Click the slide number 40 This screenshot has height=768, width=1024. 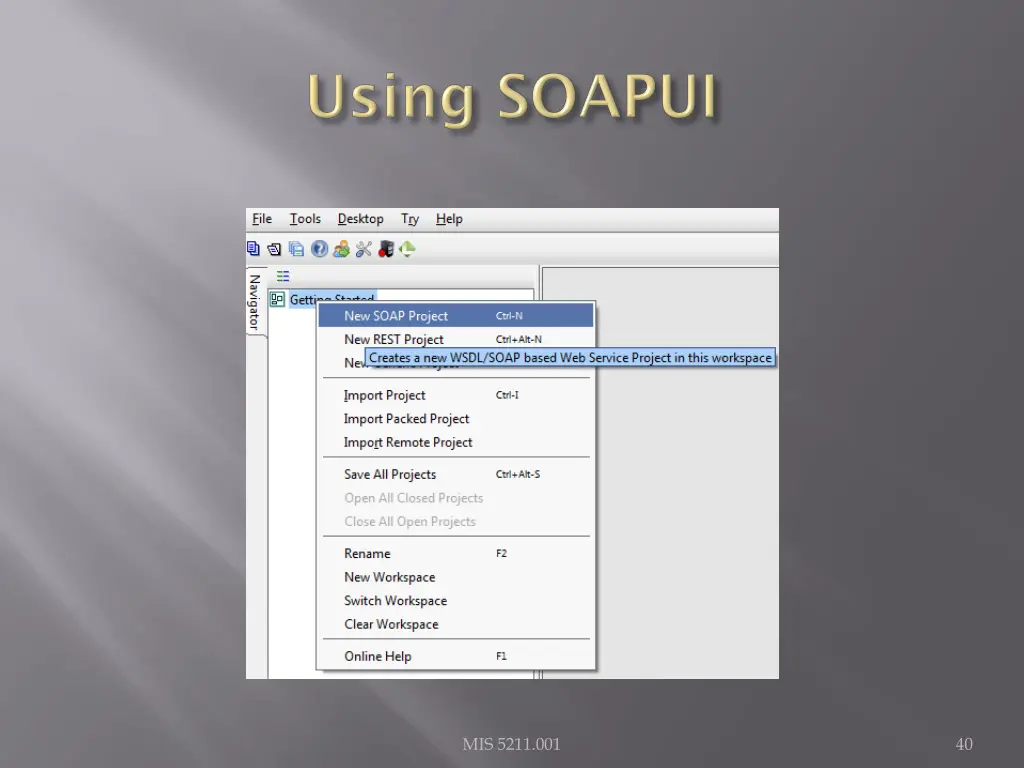point(964,744)
